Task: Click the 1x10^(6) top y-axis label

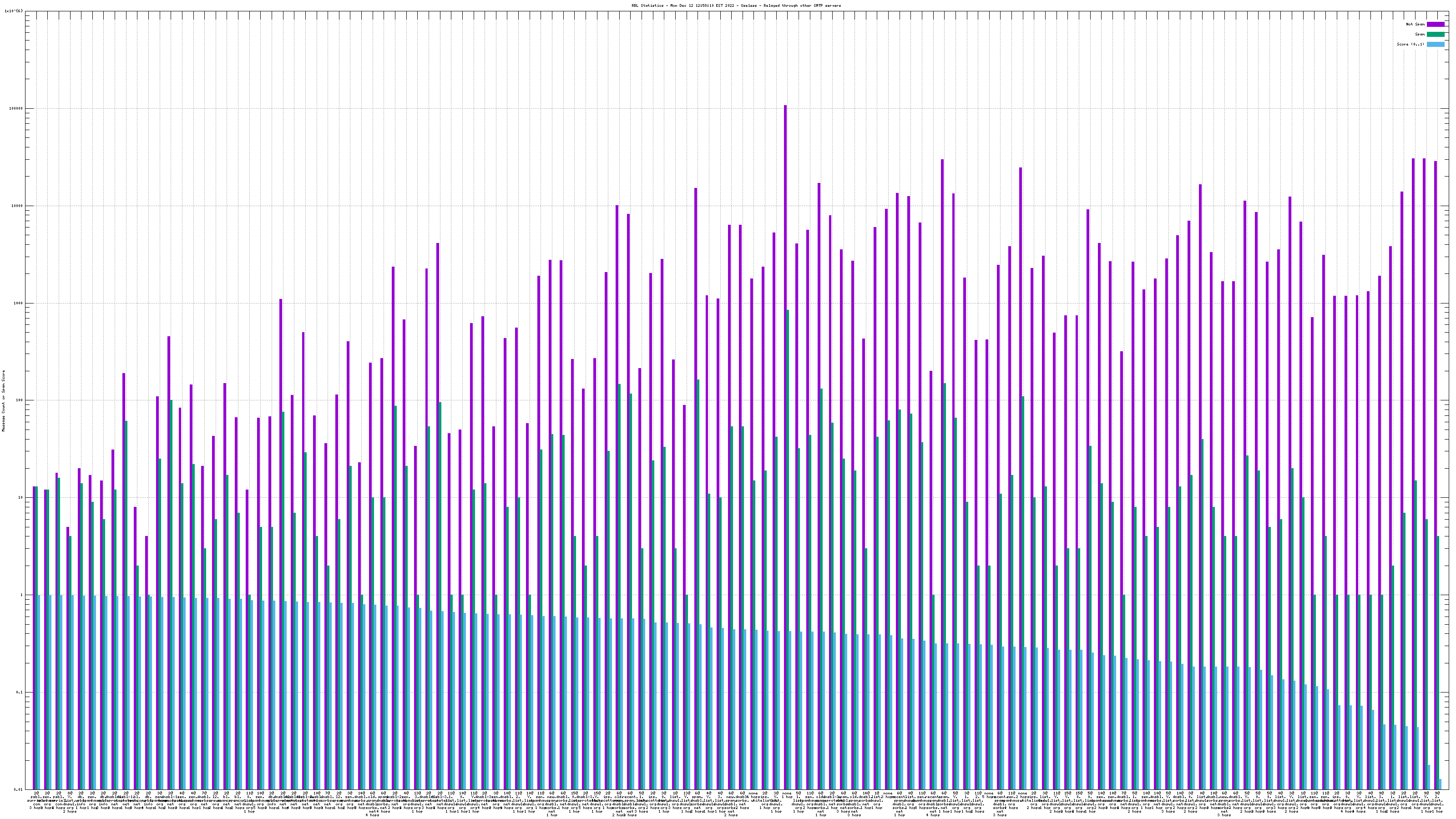Action: [14, 11]
